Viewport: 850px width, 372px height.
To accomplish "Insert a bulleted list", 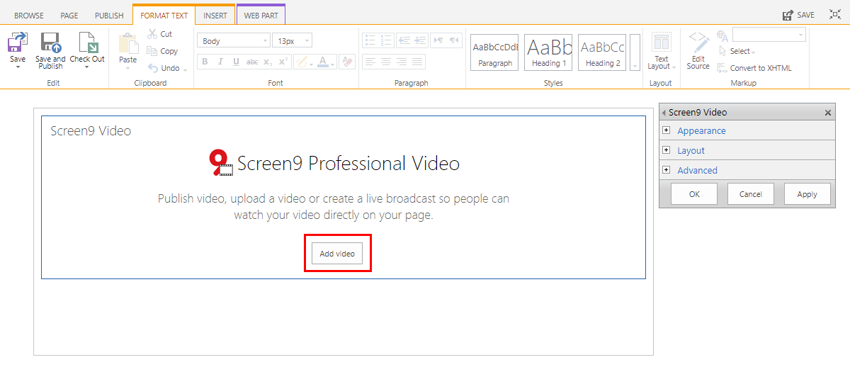I will [371, 40].
